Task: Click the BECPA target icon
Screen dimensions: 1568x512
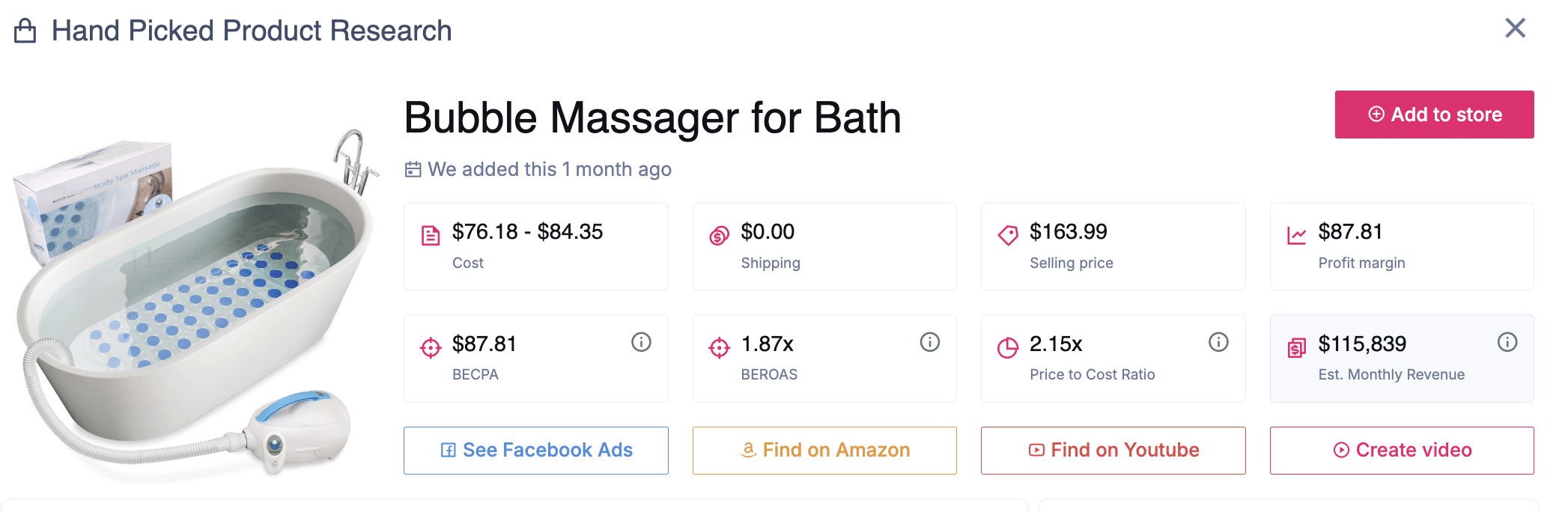Action: [431, 347]
